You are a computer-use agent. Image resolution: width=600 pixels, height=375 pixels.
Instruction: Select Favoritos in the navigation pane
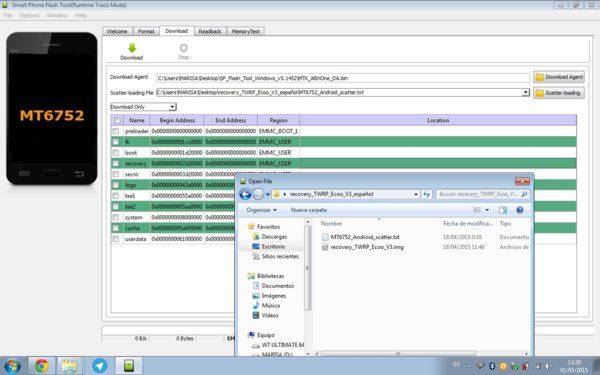[264, 227]
